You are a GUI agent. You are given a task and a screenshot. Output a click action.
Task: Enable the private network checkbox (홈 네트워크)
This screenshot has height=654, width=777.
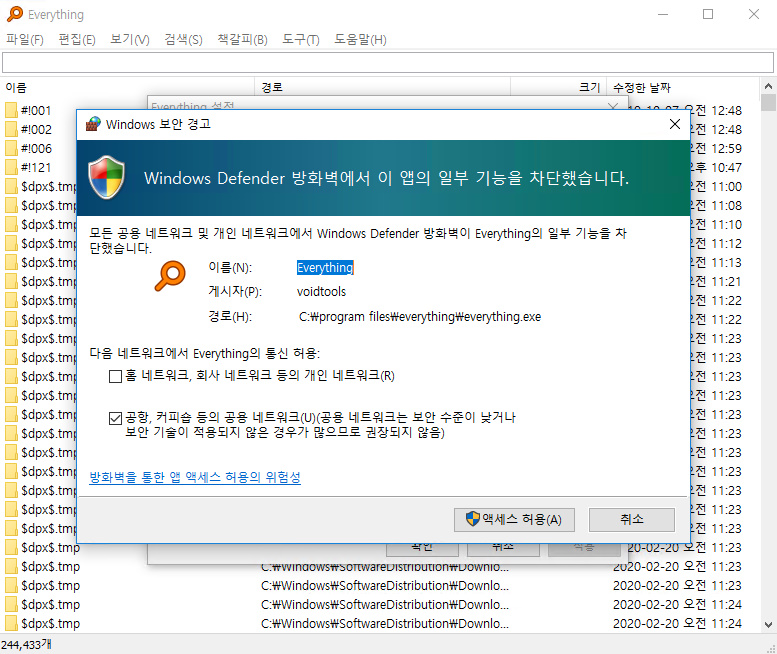115,377
